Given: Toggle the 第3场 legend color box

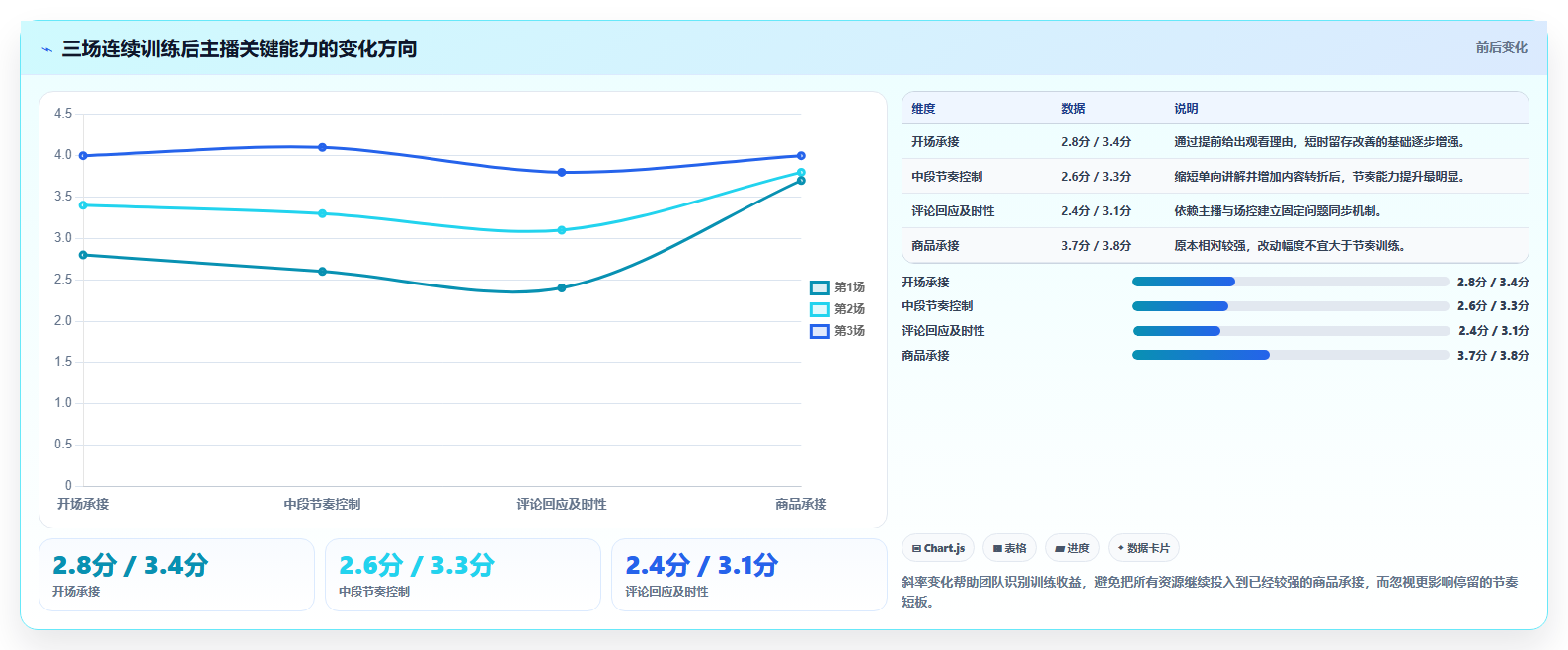Looking at the screenshot, I should click(x=820, y=331).
